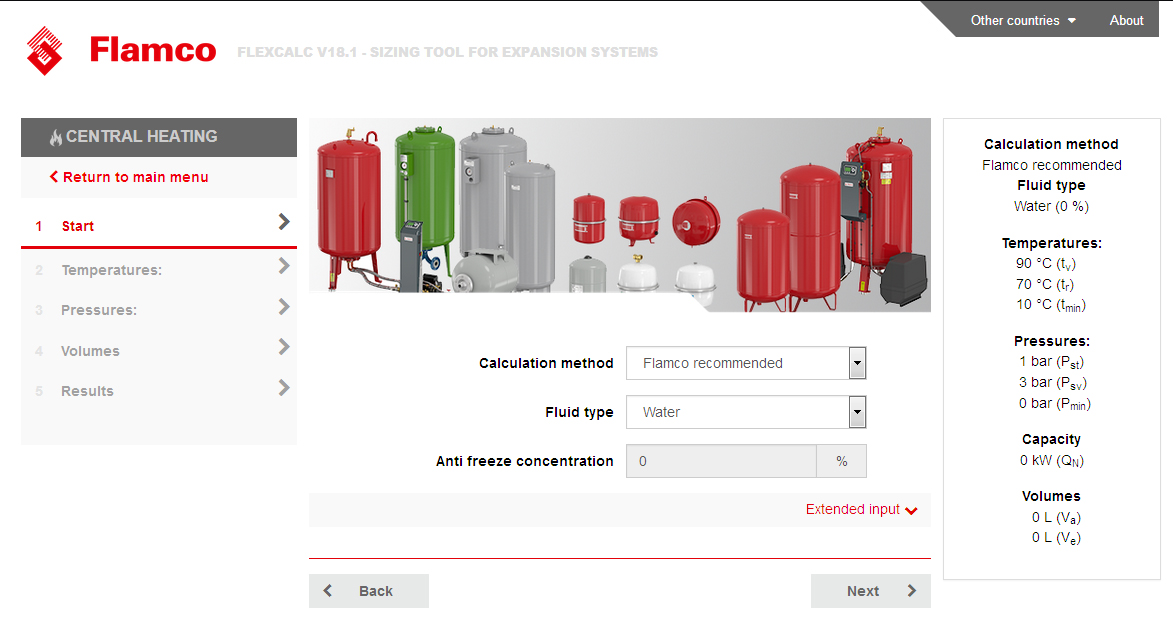
Task: Open the Other countries dropdown
Action: [1023, 20]
